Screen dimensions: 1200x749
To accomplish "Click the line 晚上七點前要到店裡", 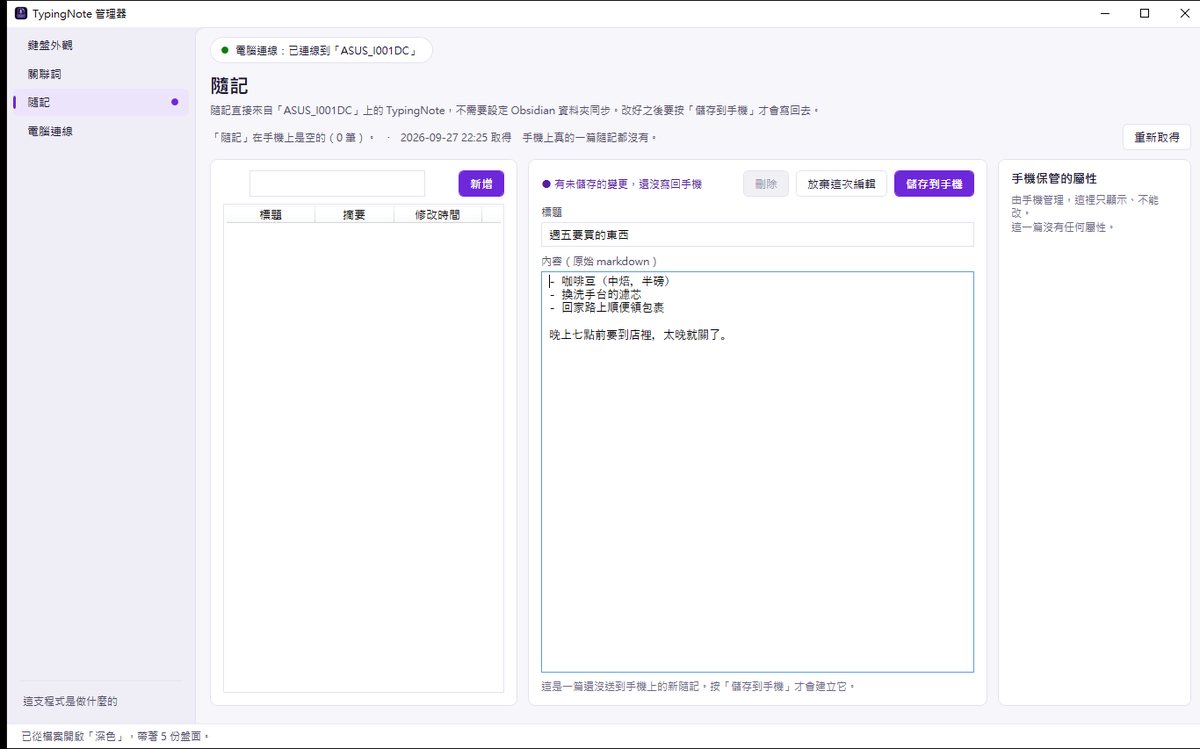I will (x=639, y=335).
